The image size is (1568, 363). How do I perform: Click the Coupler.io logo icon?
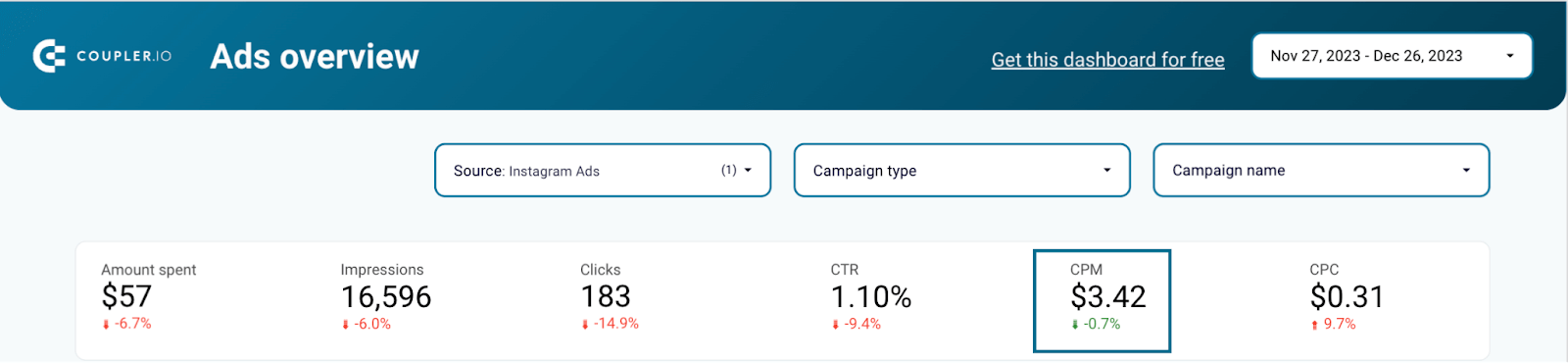pyautogui.click(x=48, y=56)
